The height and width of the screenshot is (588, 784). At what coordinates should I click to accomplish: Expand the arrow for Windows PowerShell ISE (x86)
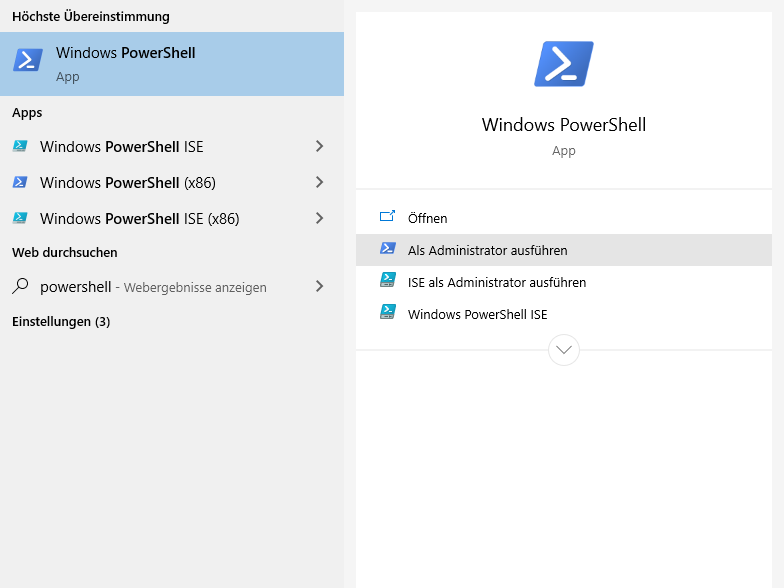tap(320, 218)
